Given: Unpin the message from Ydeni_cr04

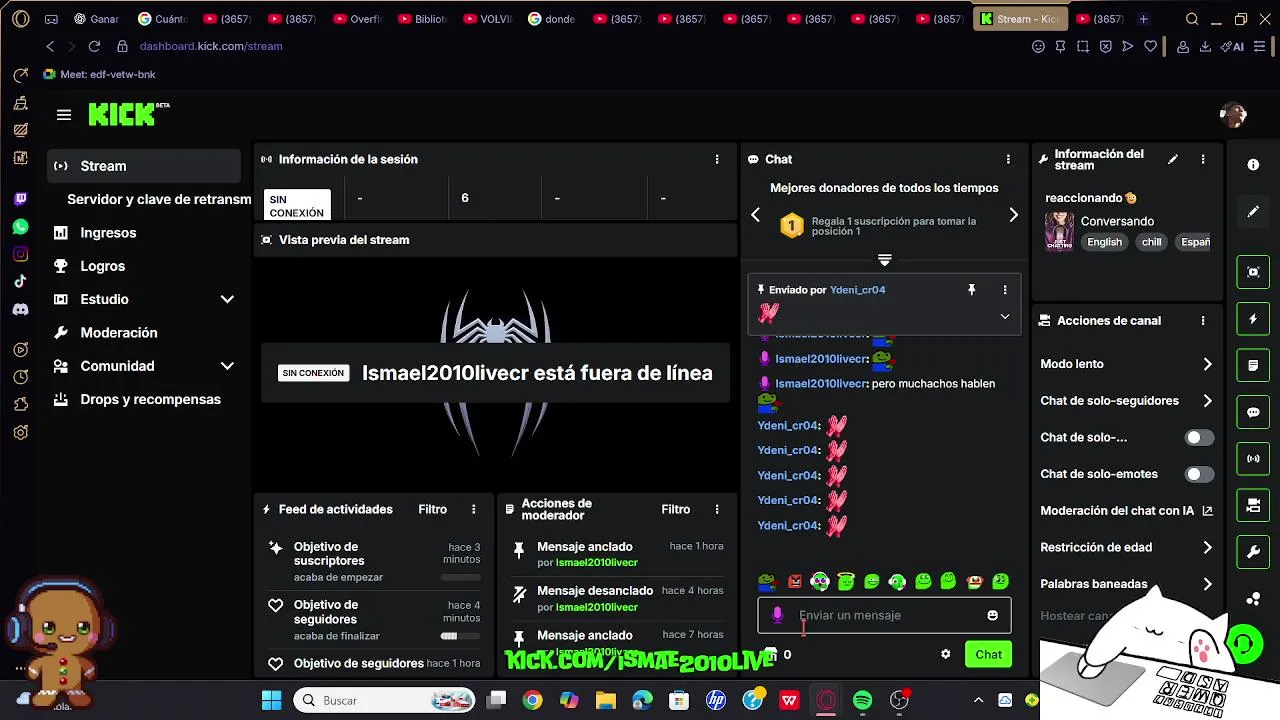Looking at the screenshot, I should [x=971, y=290].
